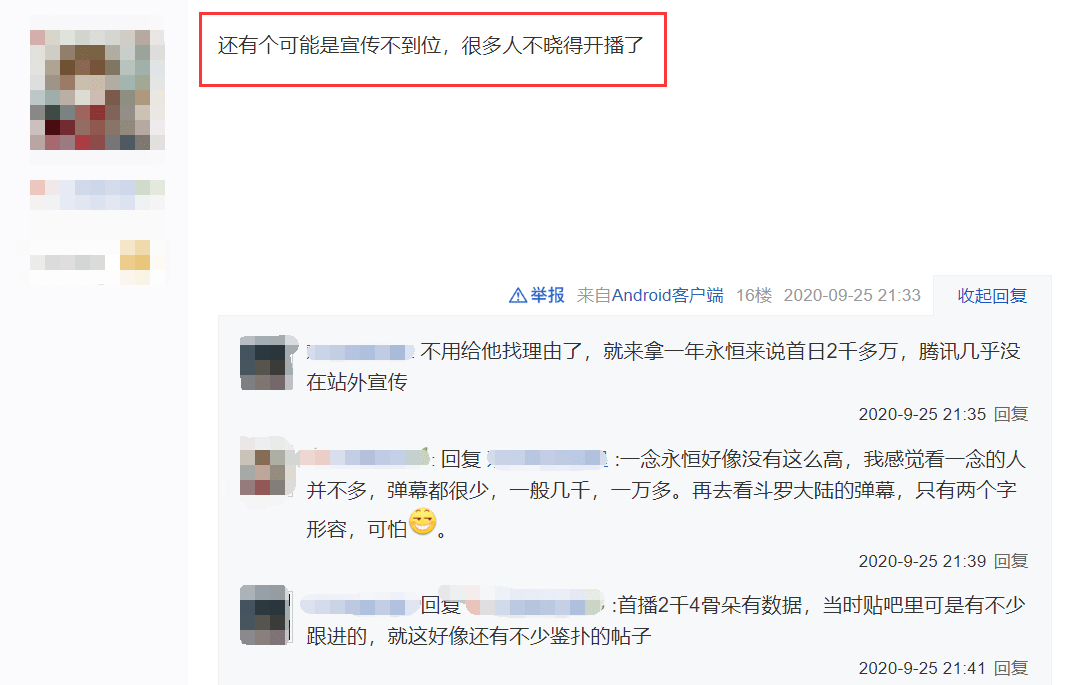This screenshot has height=685, width=1065.
Task: Reply to the 21:35 comment
Action: click(x=1011, y=414)
